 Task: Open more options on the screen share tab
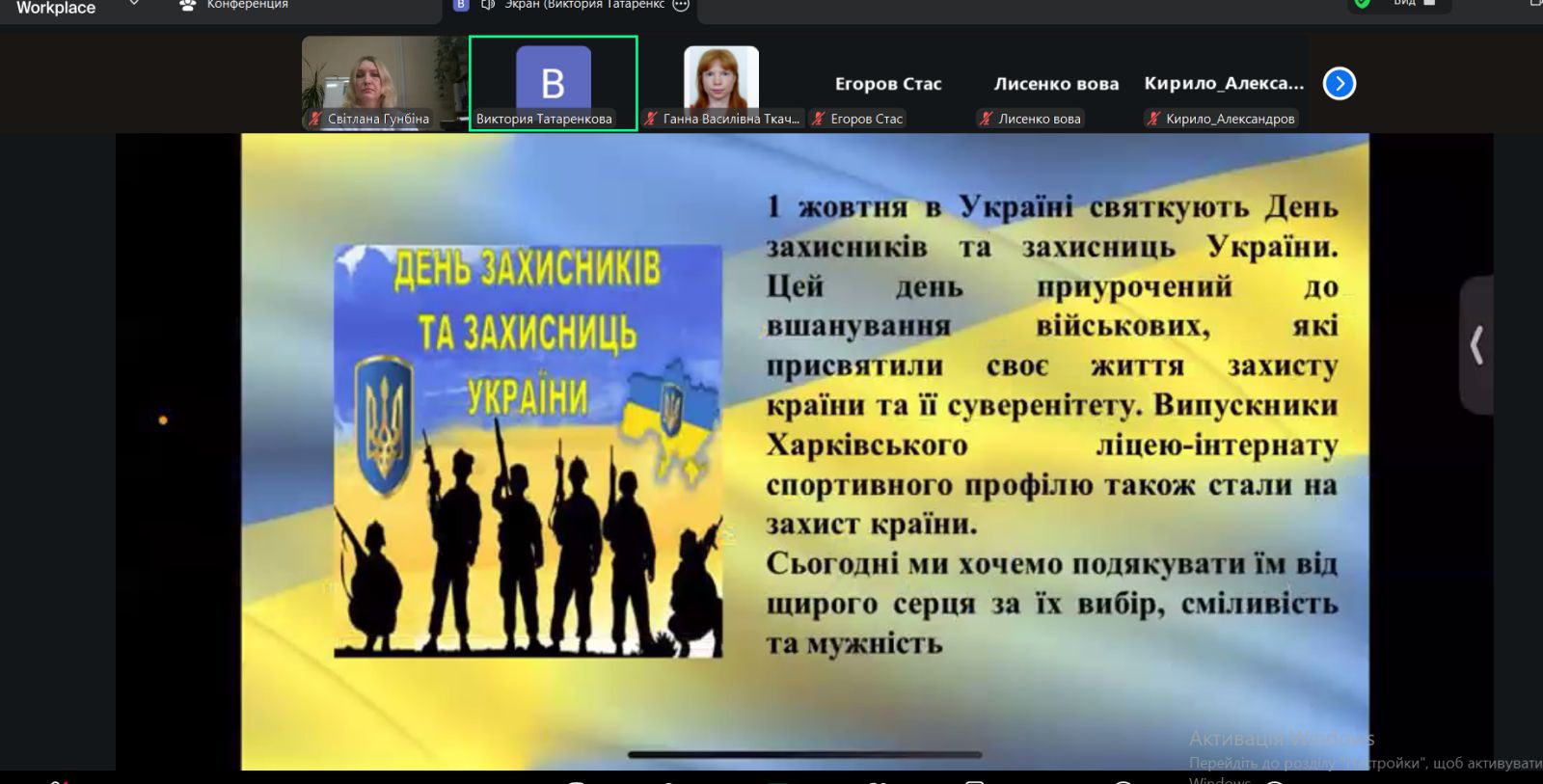(x=681, y=5)
